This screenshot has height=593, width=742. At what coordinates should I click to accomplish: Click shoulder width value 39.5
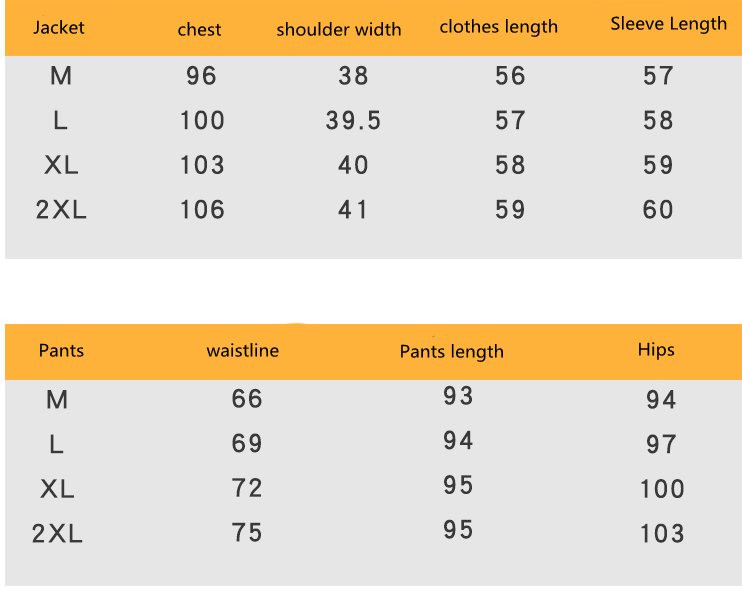353,121
